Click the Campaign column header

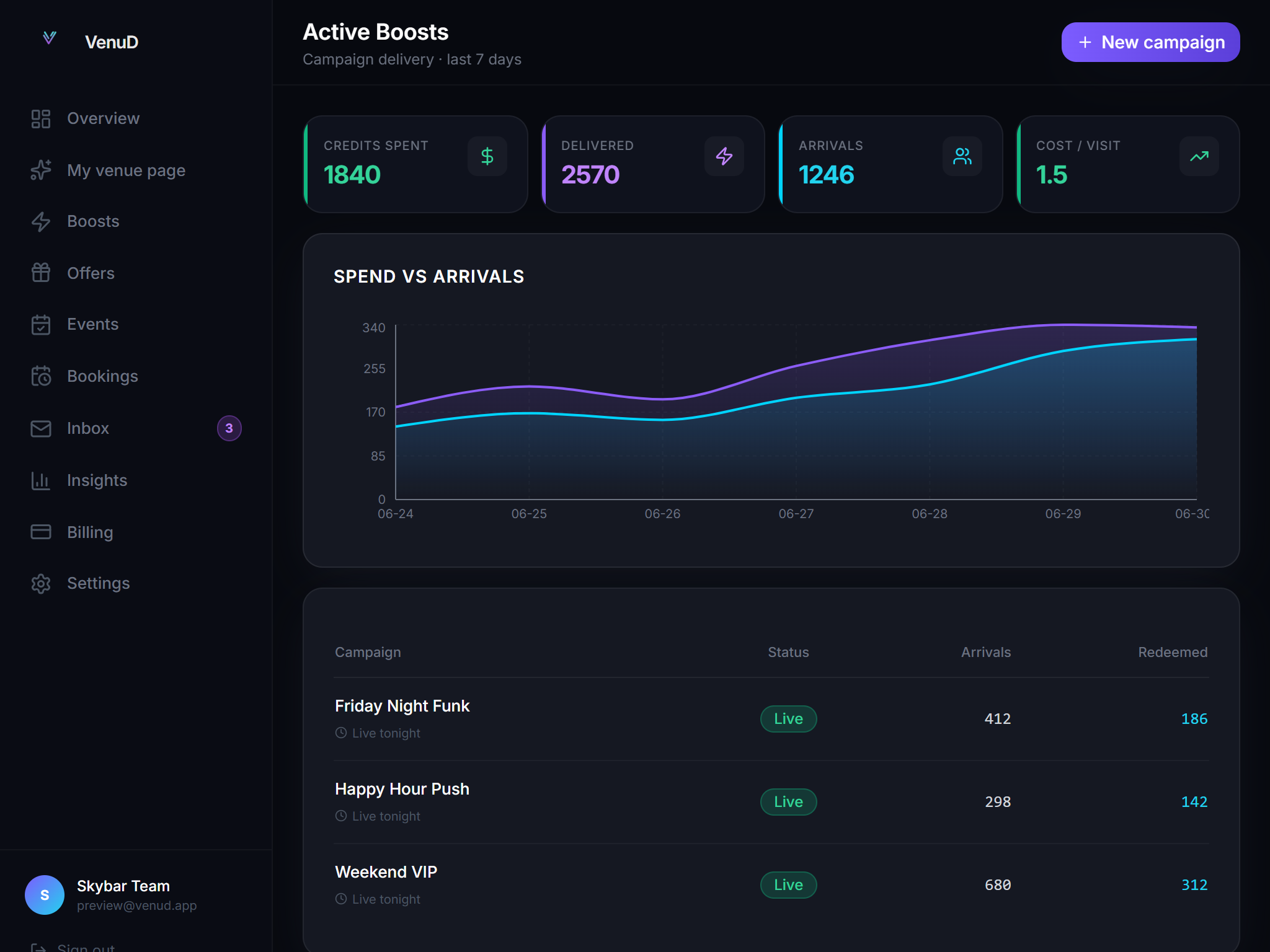368,652
